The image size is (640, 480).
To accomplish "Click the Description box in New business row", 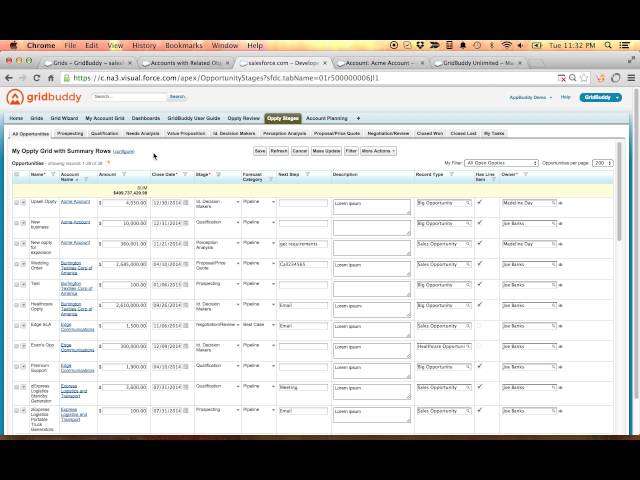I will click(x=371, y=228).
